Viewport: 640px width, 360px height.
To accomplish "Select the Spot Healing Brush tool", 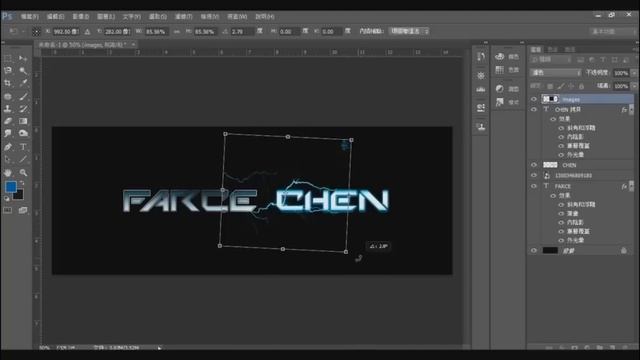I will [8, 97].
